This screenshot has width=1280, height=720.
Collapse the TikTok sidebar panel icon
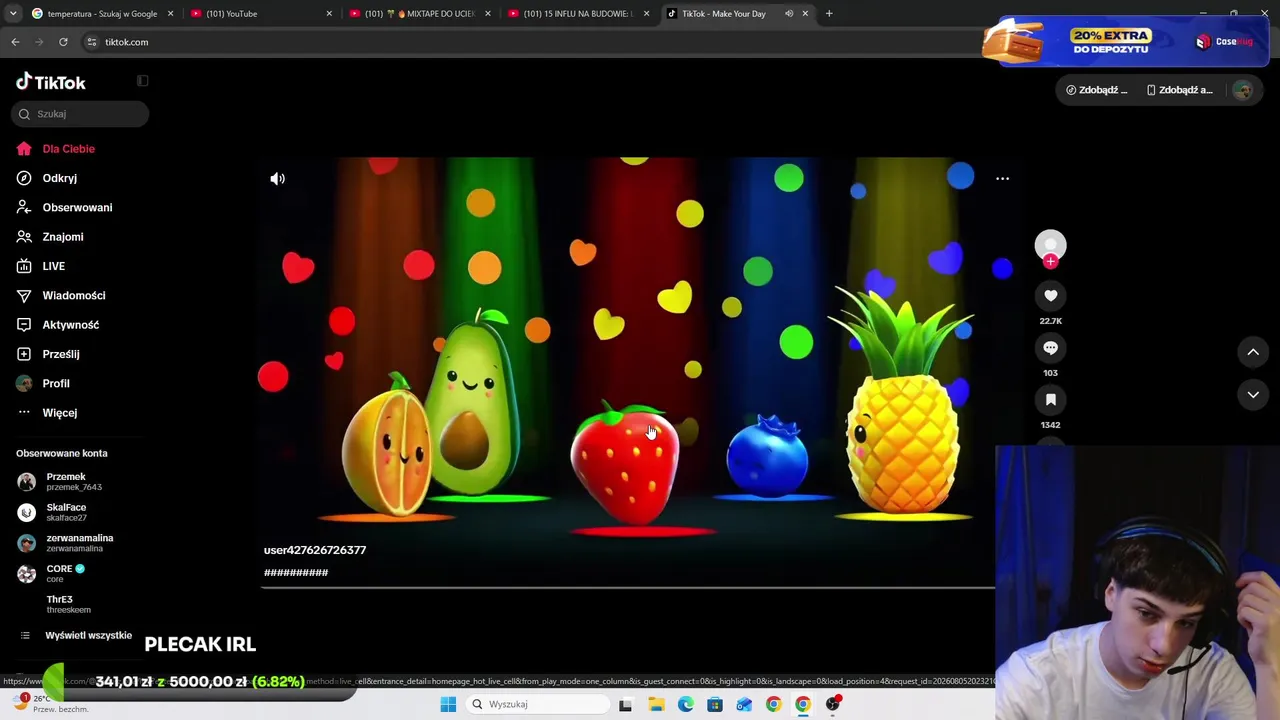[142, 81]
